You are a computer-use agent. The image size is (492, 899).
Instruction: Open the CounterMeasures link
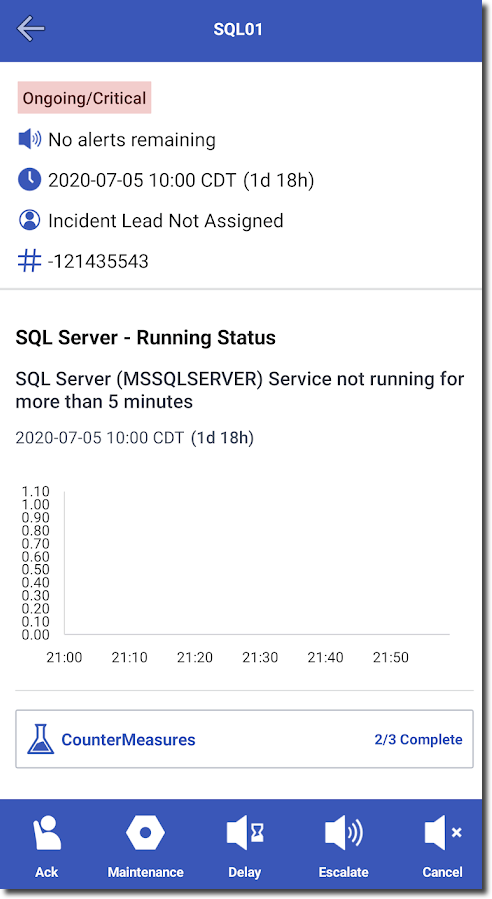[128, 740]
